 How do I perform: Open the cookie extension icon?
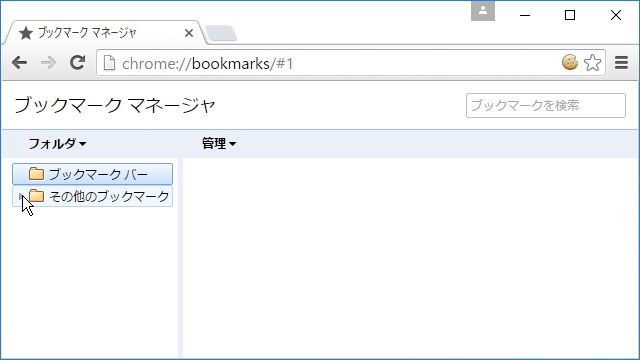[570, 62]
